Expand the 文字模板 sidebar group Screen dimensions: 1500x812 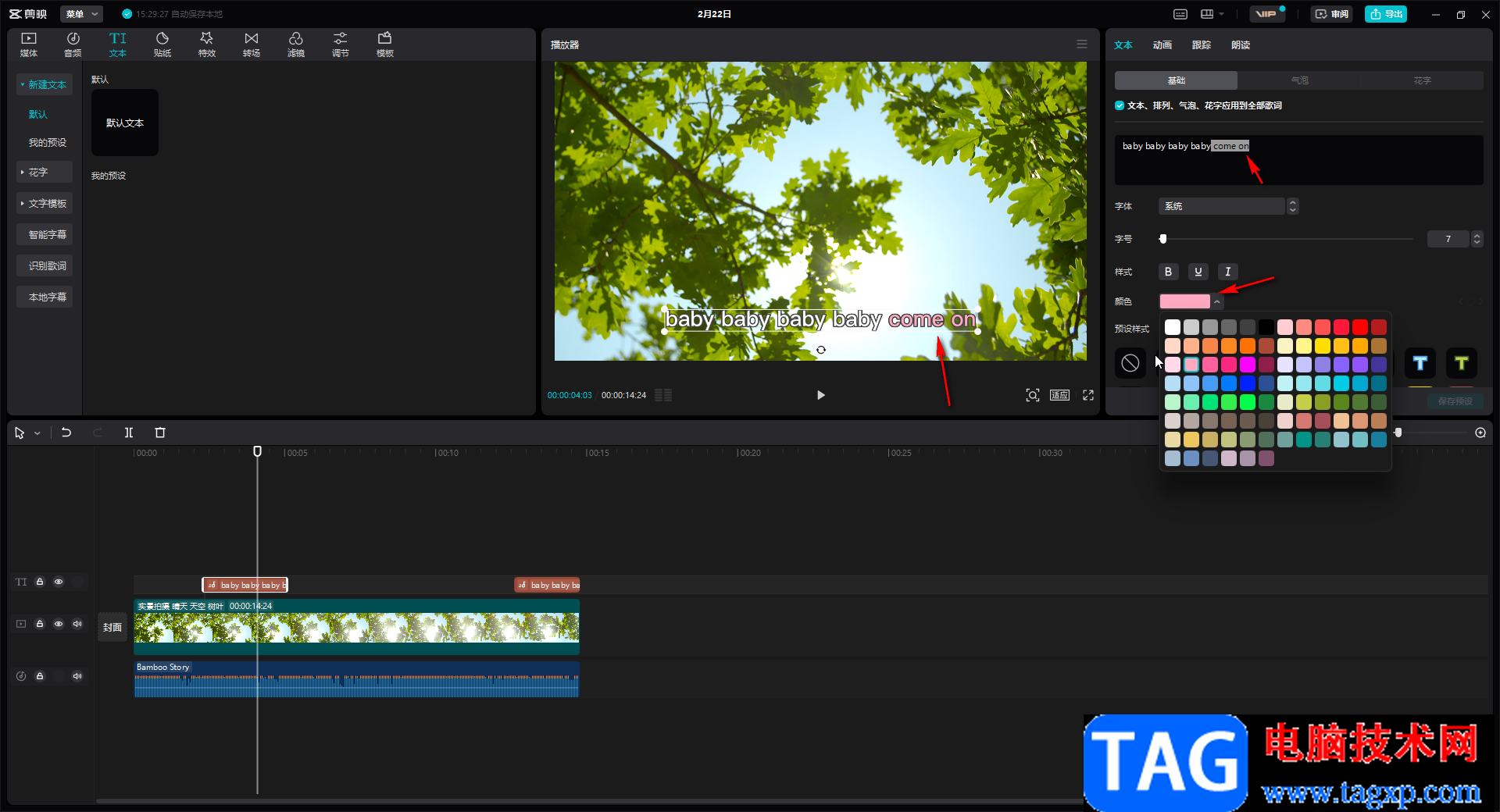(x=45, y=203)
